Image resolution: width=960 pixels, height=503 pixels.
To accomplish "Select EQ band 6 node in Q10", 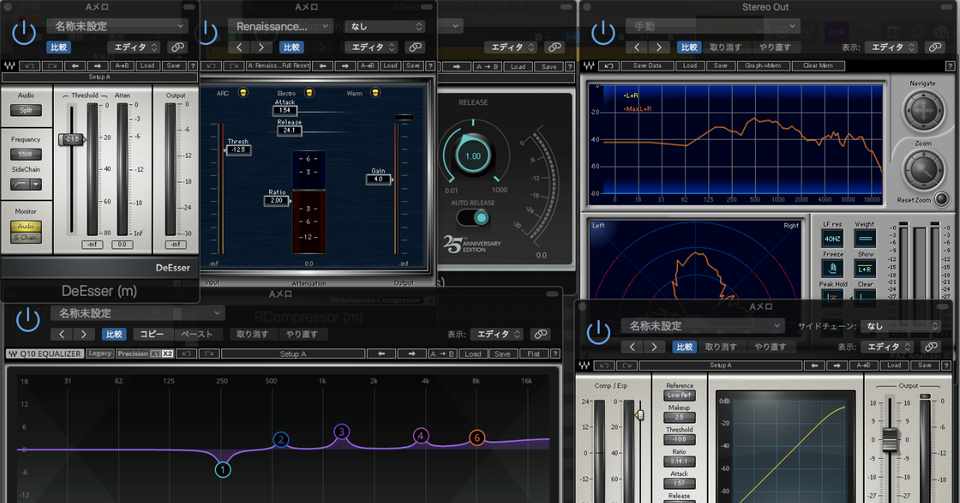I will coord(476,438).
